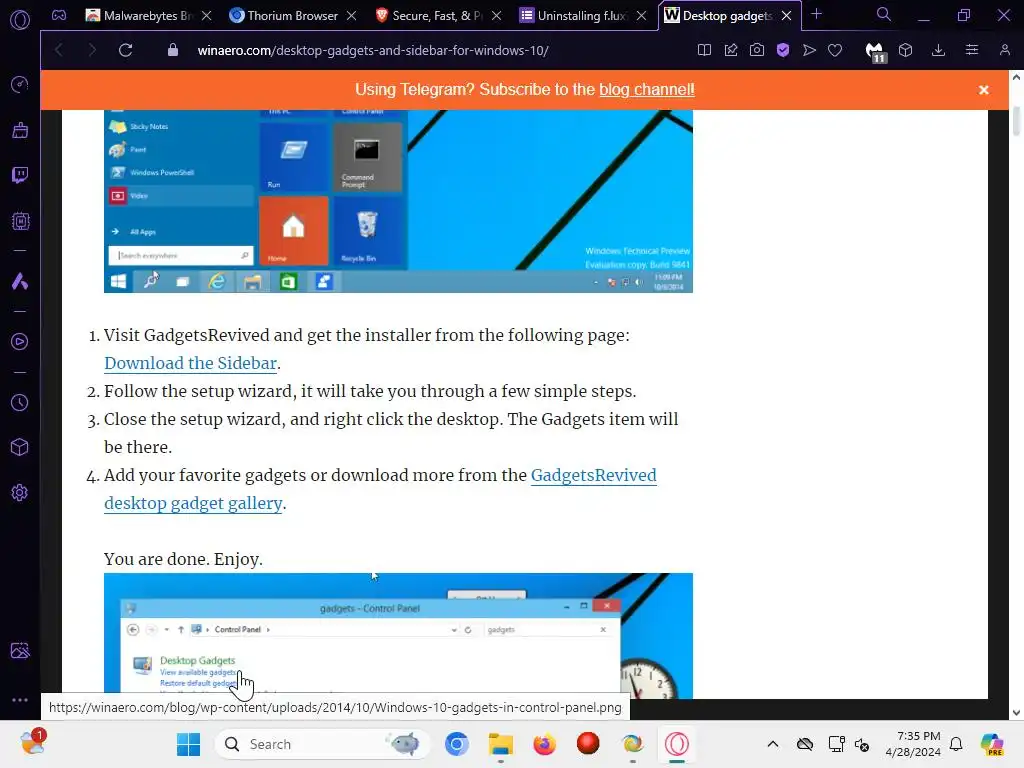
Task: Dismiss the orange Telegram banner
Action: [984, 90]
